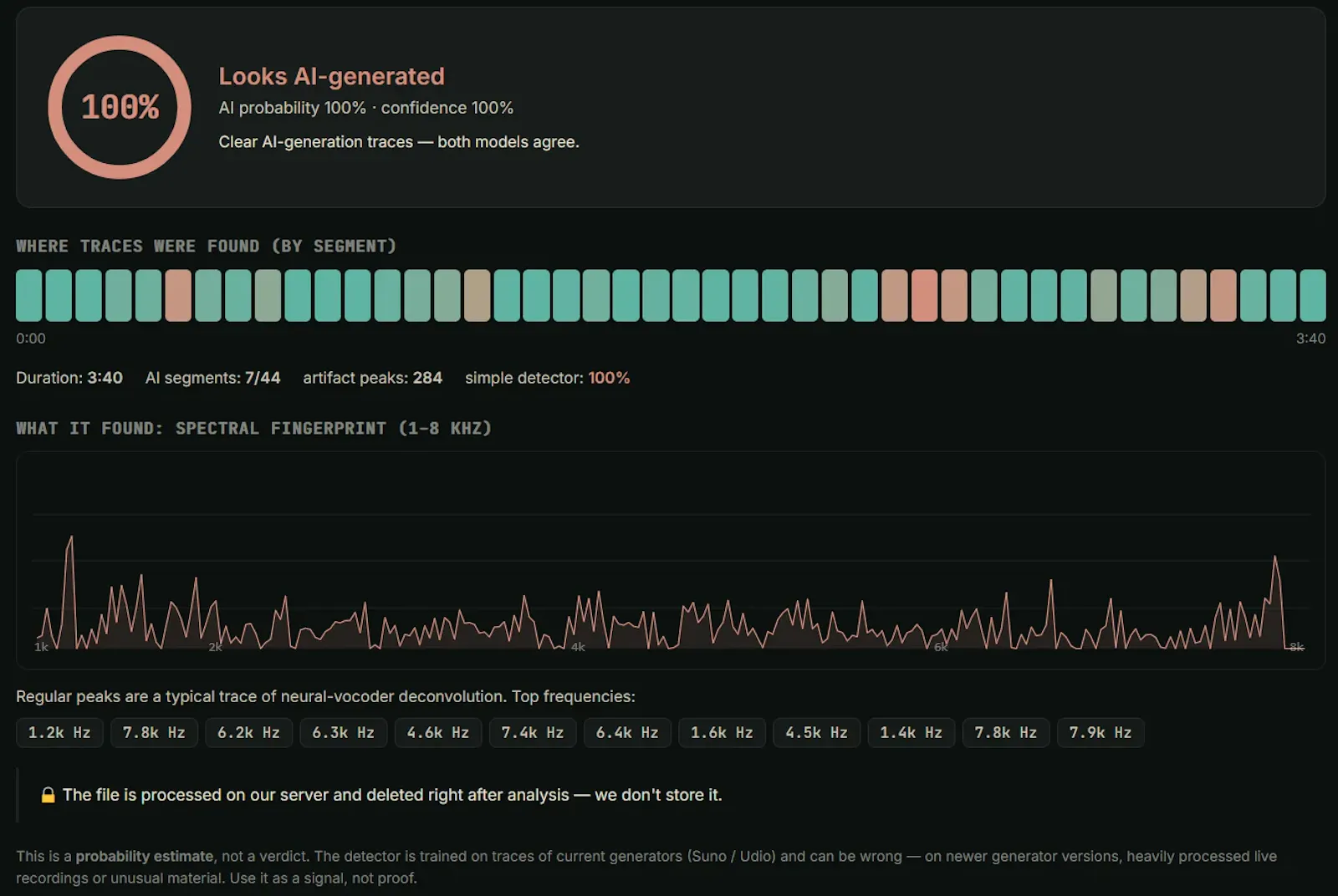
Task: Select the 6.4k Hz frequency chip
Action: [x=627, y=733]
